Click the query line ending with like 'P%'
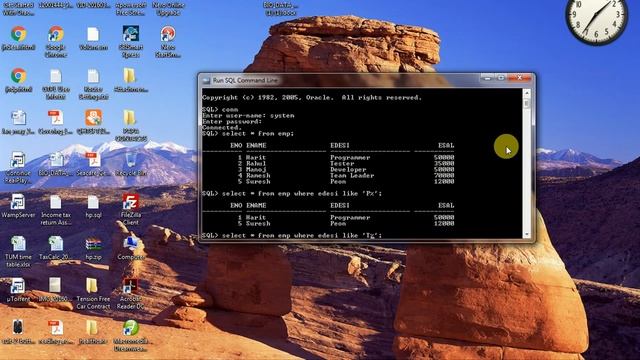Screen dimensions: 640x360 pyautogui.click(x=292, y=193)
